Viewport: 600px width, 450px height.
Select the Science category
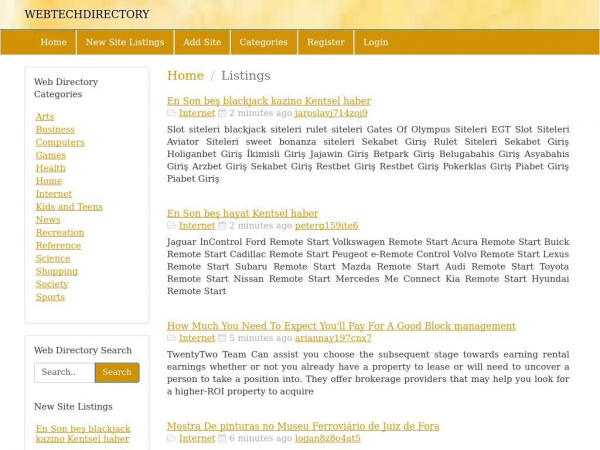coord(53,258)
